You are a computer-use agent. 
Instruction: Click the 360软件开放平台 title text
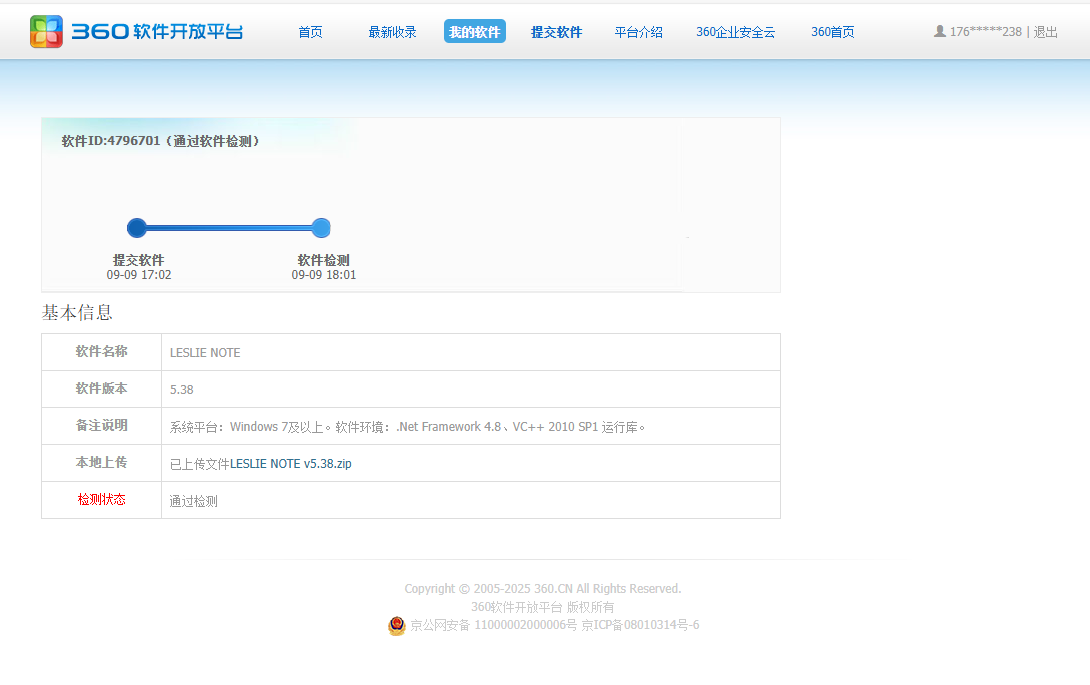pos(157,31)
